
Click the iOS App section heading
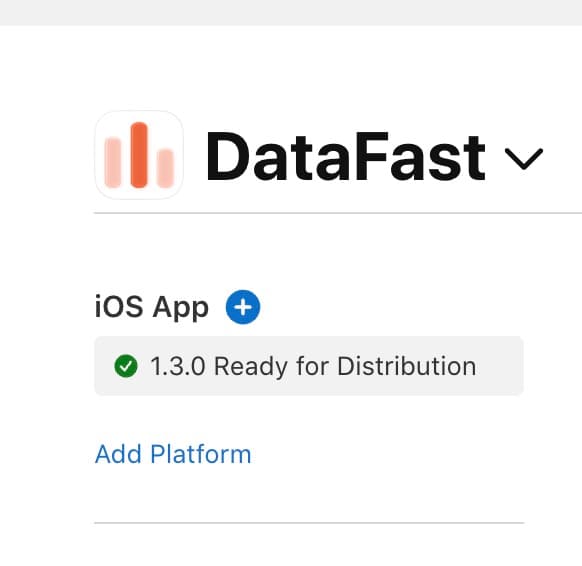click(x=152, y=307)
